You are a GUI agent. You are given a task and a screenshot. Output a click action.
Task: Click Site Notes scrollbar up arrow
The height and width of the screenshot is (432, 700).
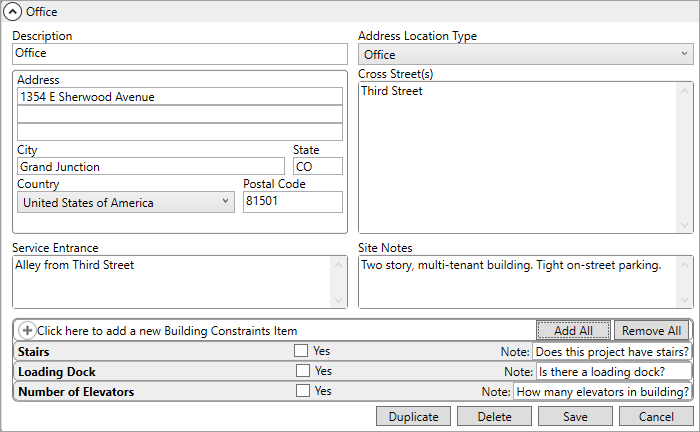coord(684,265)
